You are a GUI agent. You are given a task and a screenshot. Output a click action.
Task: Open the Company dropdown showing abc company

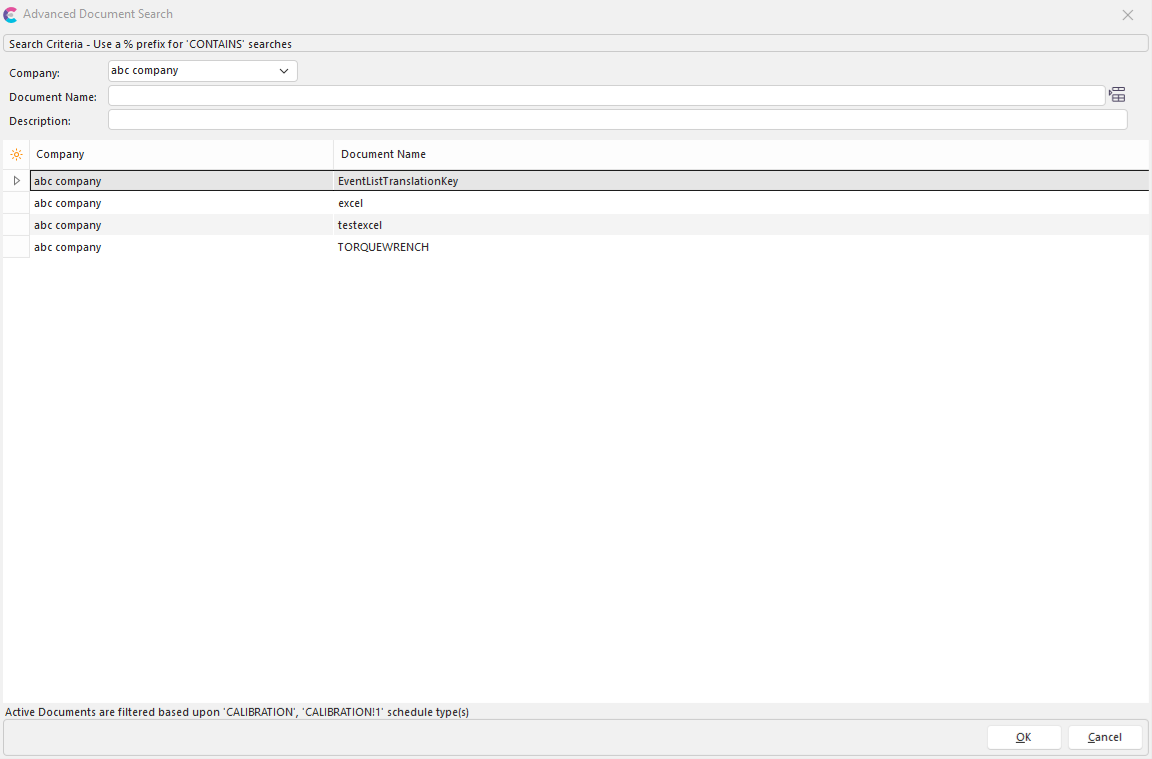tap(202, 71)
